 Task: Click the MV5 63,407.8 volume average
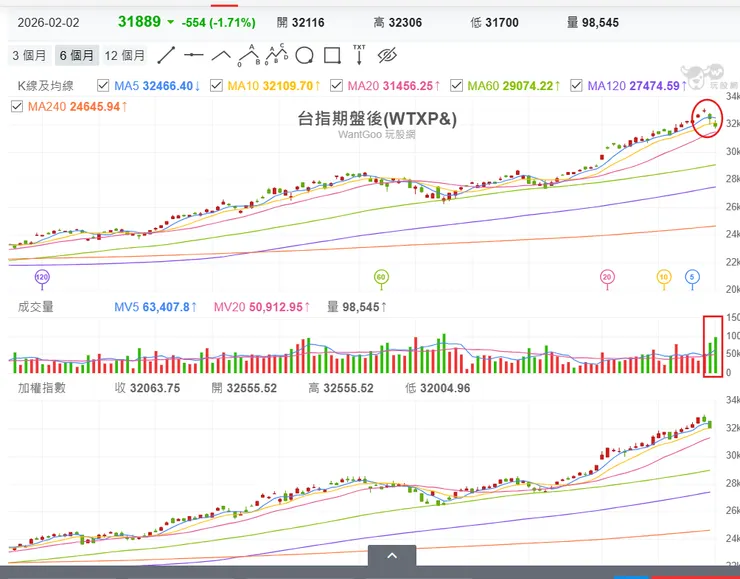click(156, 307)
